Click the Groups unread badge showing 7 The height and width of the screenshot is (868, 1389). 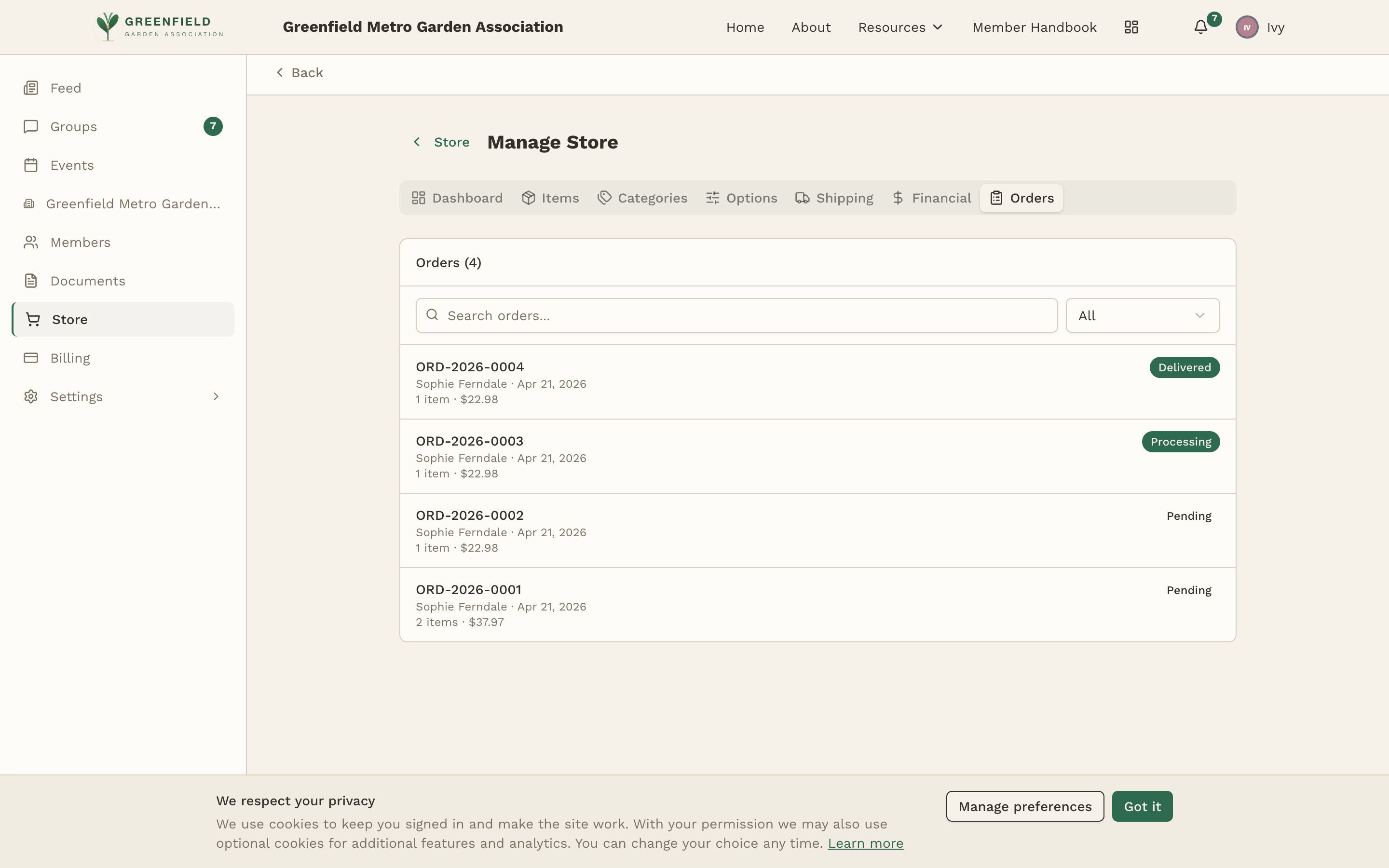pyautogui.click(x=213, y=126)
